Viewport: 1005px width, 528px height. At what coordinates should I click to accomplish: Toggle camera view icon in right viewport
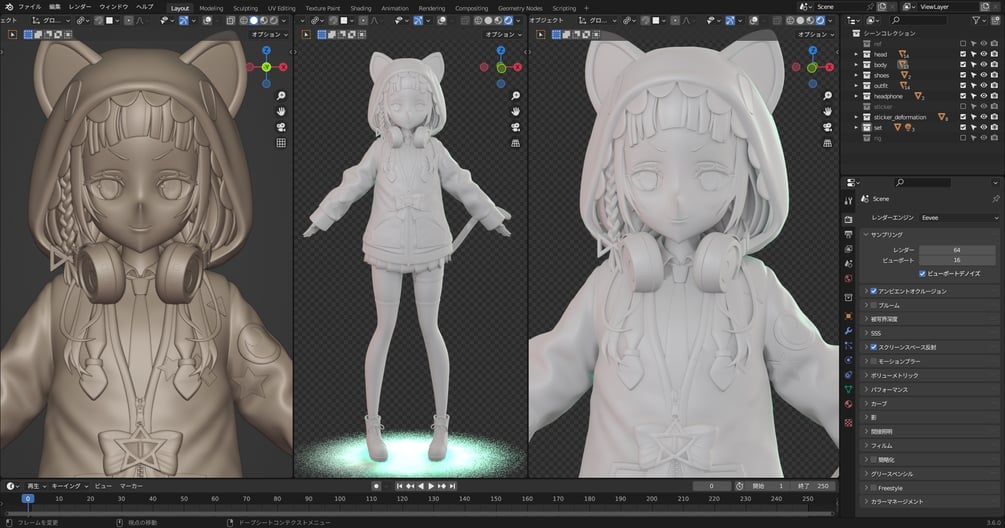827,128
